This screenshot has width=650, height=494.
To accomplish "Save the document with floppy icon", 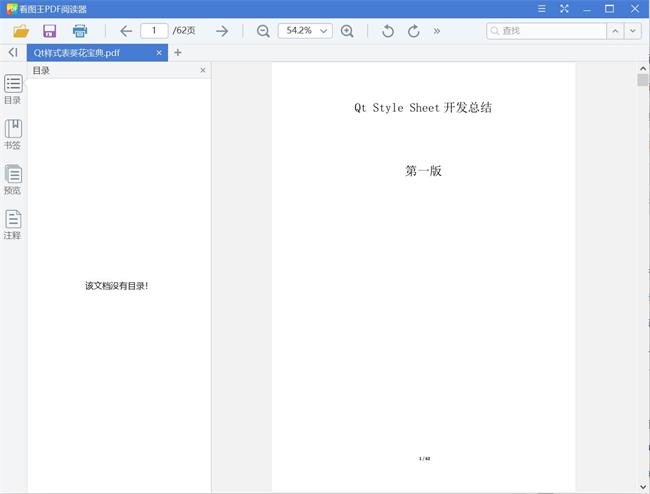I will (50, 31).
